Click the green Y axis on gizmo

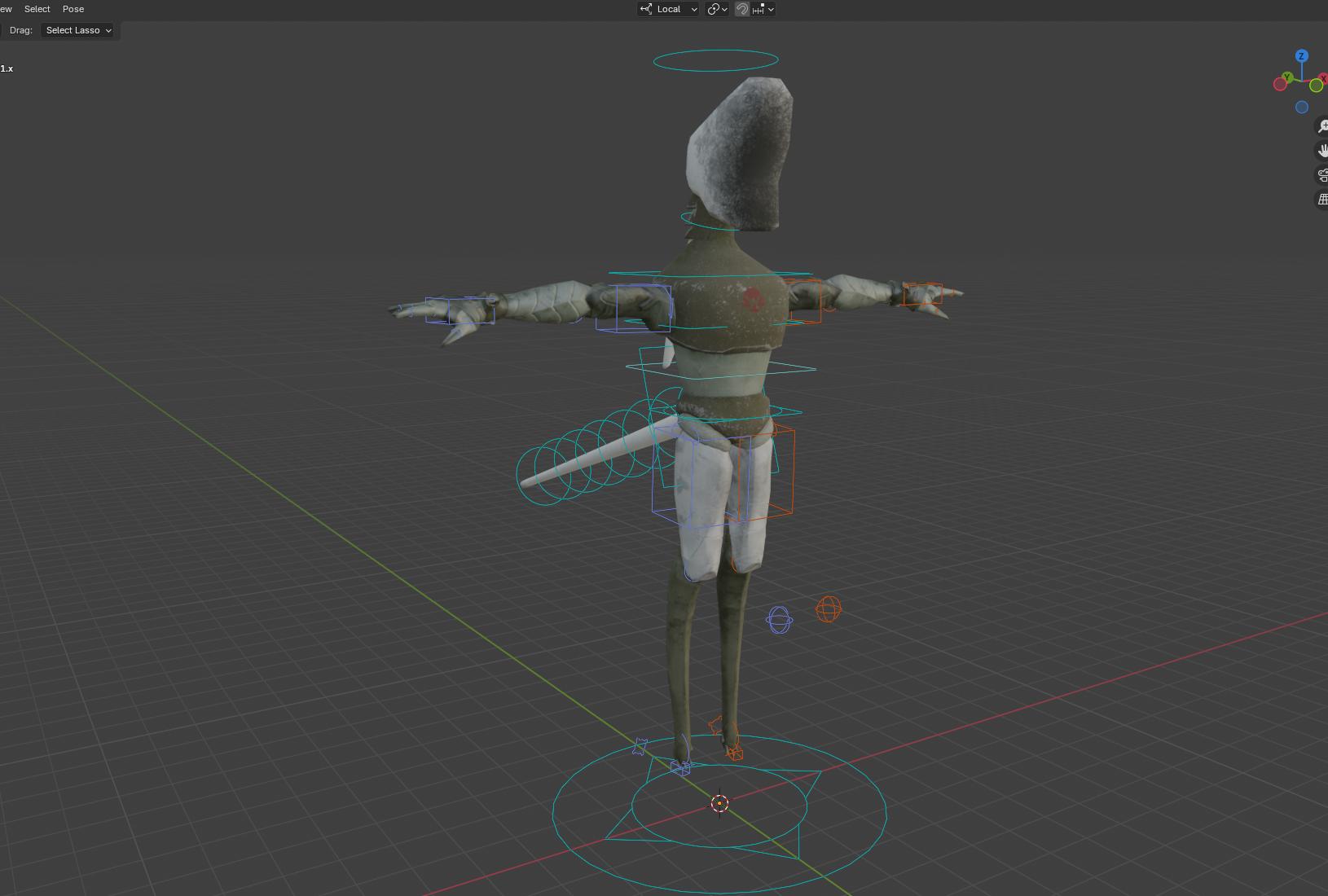1287,77
